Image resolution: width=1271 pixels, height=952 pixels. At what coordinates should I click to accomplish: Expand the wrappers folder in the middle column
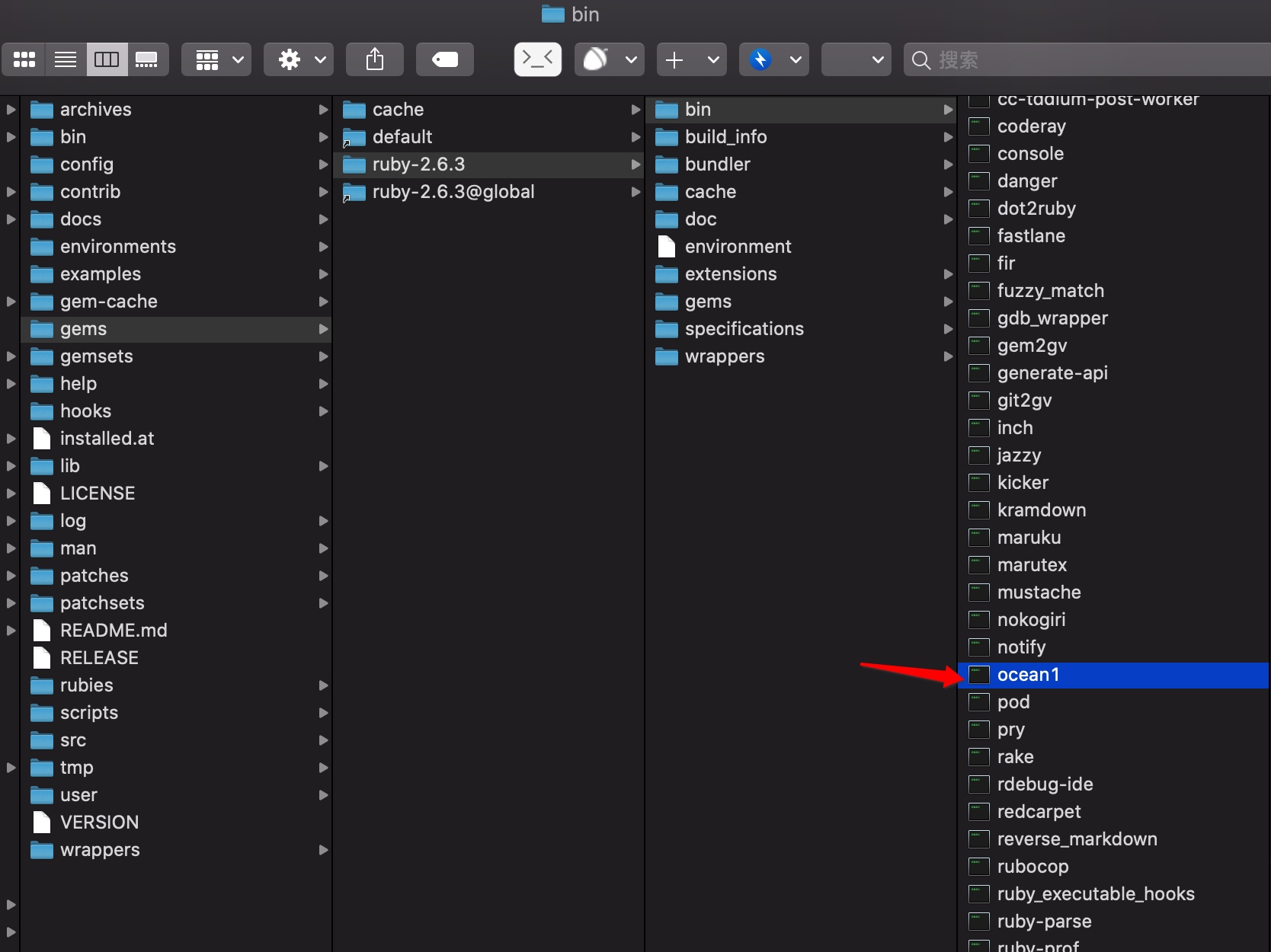click(947, 356)
